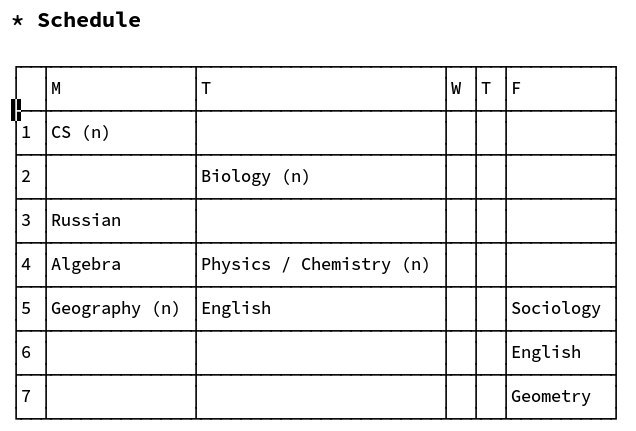Click the M column header
The image size is (636, 431).
point(121,89)
